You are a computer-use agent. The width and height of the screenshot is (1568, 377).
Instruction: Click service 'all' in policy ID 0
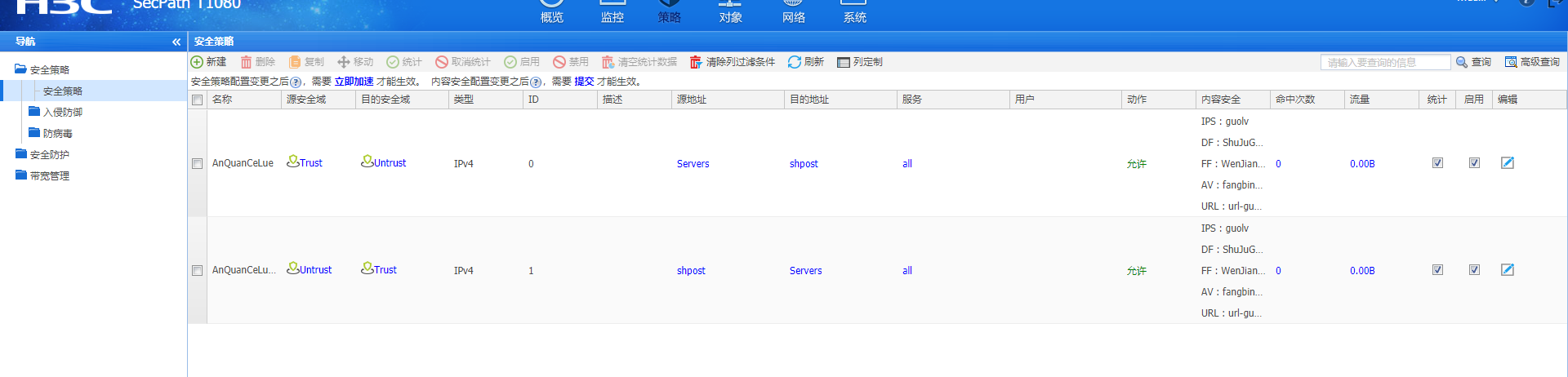[x=907, y=164]
